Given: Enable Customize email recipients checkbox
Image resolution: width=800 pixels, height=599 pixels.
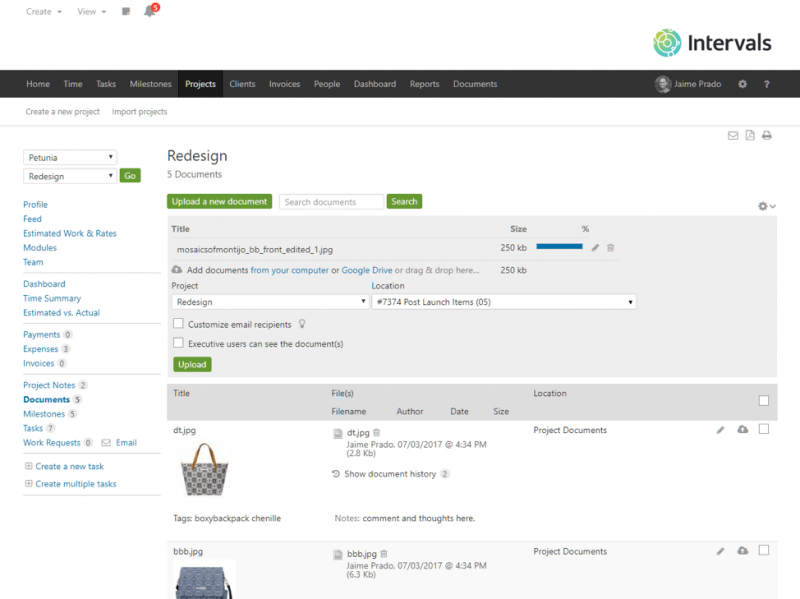Looking at the screenshot, I should tap(178, 323).
